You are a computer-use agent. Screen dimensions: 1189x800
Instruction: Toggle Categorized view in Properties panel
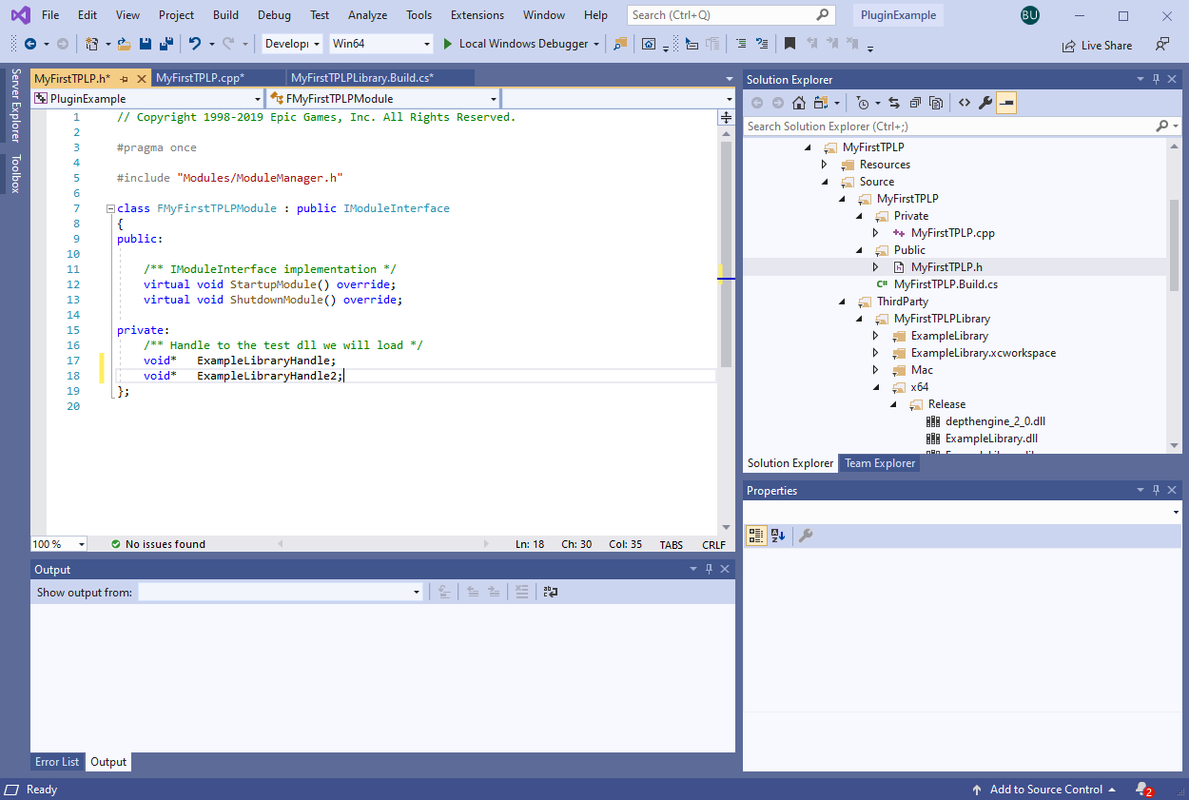point(756,535)
